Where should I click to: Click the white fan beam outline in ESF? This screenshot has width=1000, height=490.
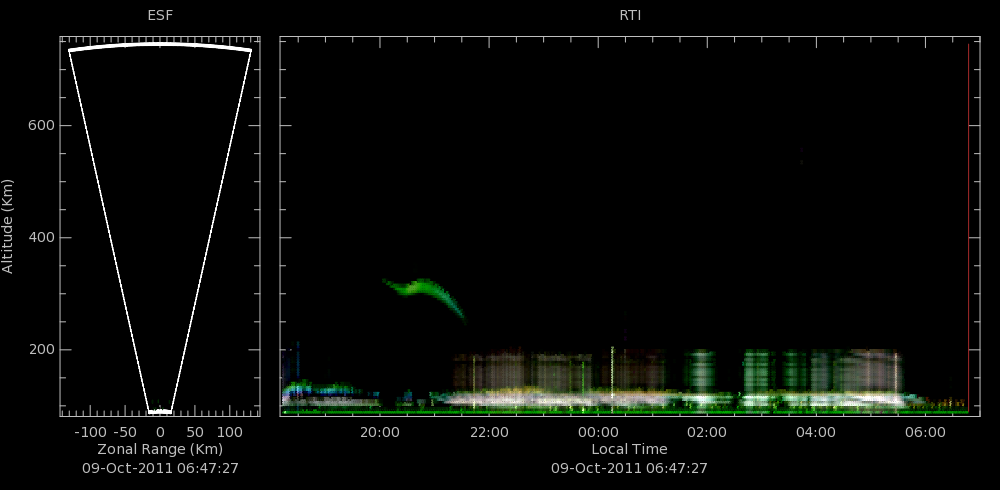tap(160, 228)
